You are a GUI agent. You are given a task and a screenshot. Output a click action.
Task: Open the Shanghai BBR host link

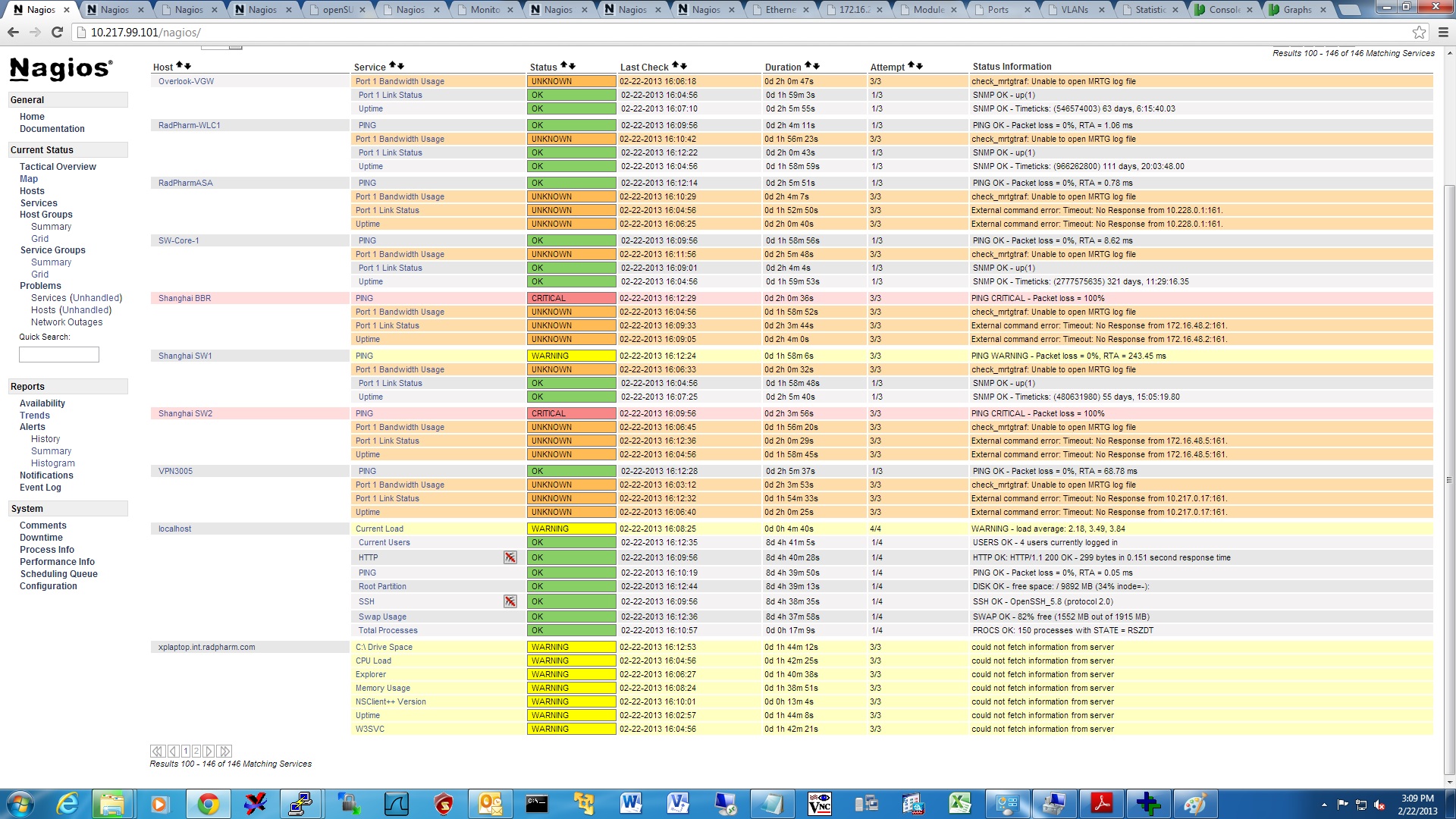coord(184,298)
